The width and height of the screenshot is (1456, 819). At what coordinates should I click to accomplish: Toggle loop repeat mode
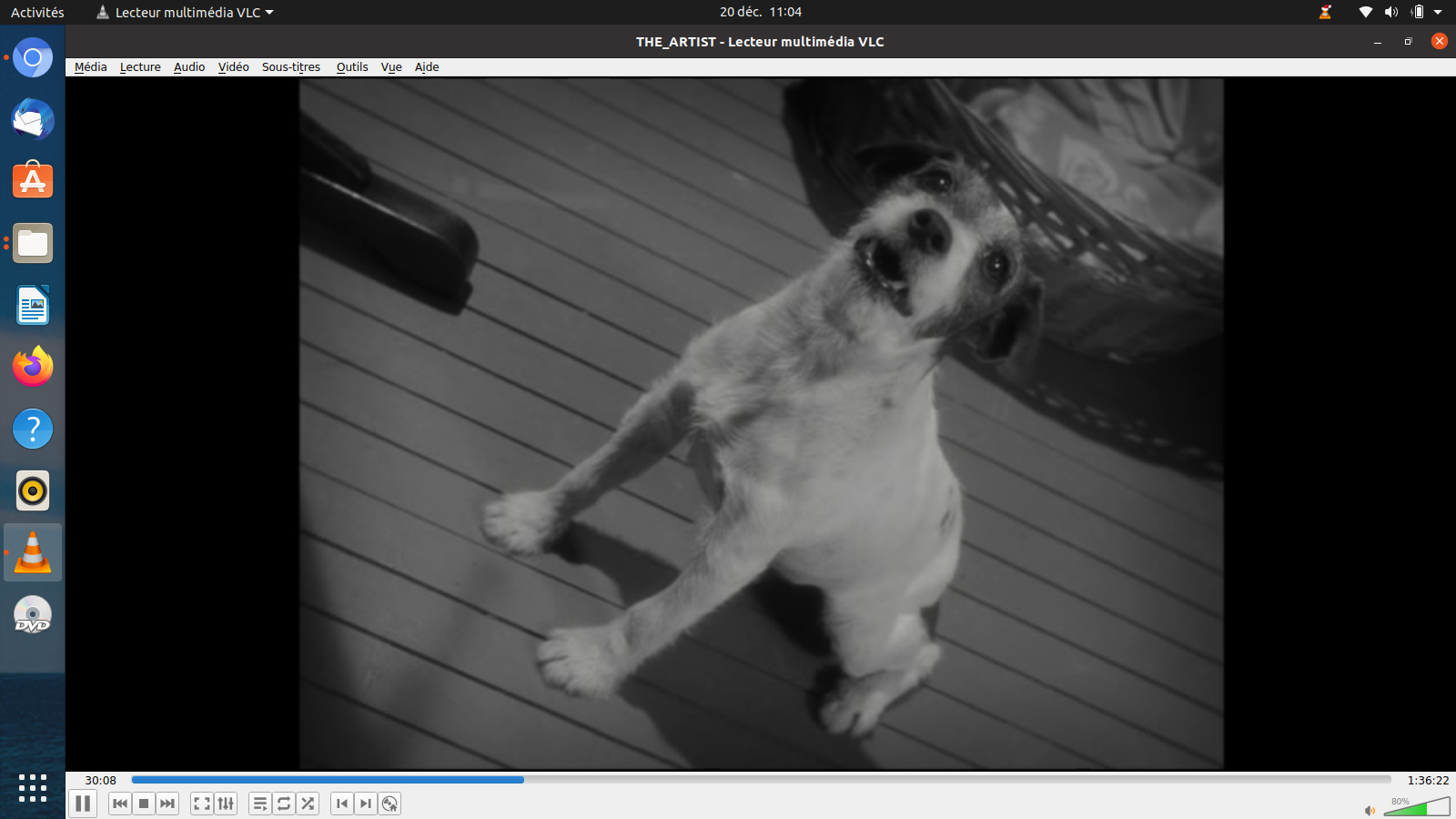284,804
